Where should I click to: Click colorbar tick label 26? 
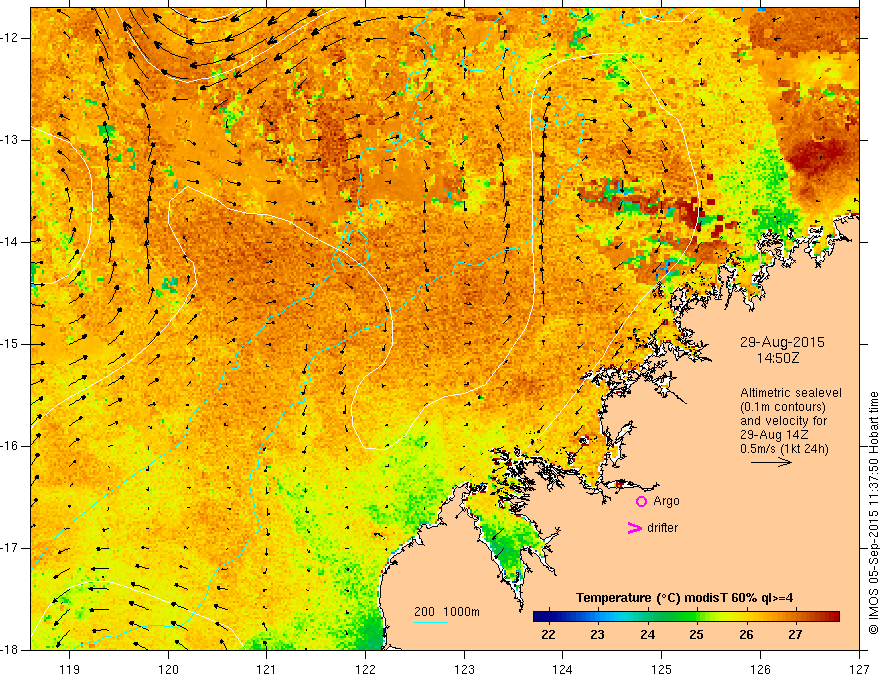click(746, 635)
